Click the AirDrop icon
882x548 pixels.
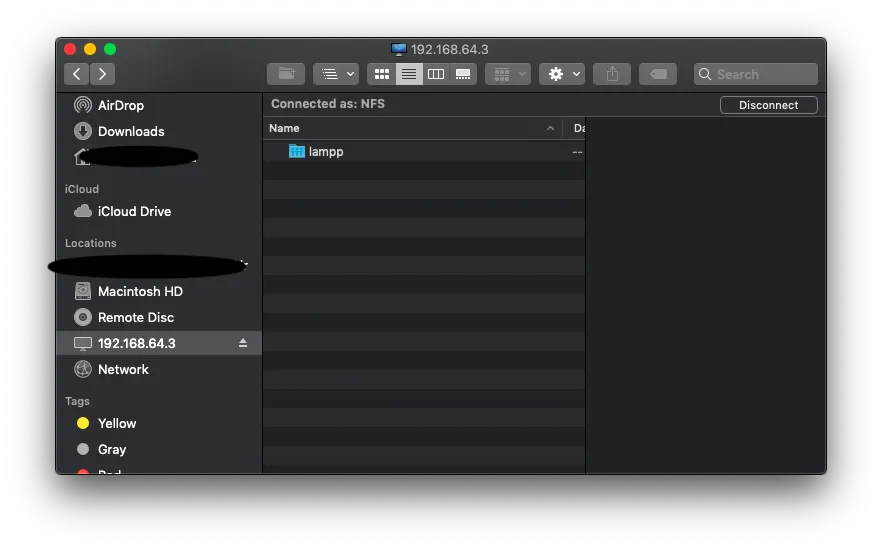pos(83,105)
